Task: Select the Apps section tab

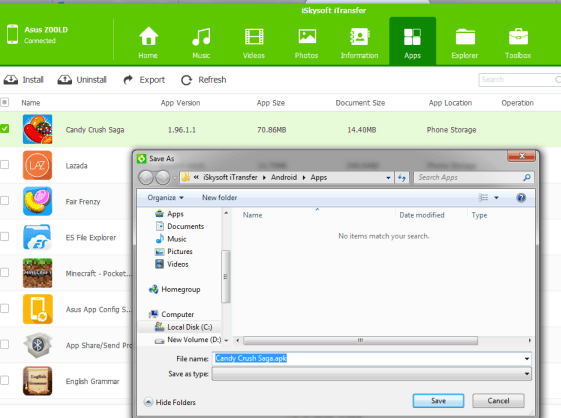Action: pos(412,42)
